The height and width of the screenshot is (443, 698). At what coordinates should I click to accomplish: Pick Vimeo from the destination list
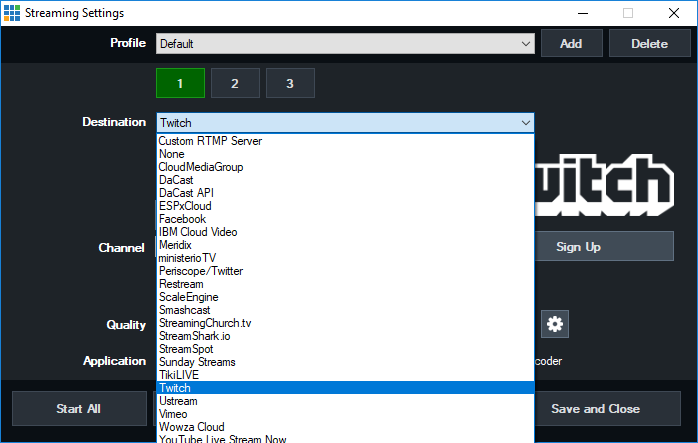tap(174, 414)
